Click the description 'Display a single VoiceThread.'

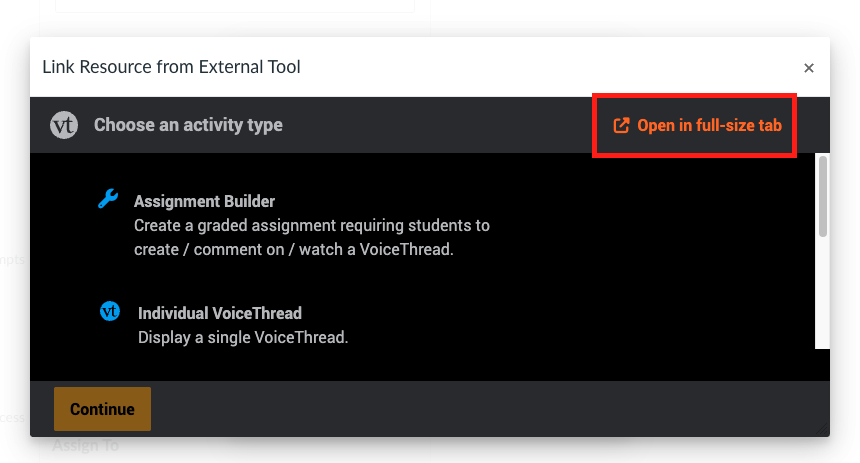tap(243, 337)
